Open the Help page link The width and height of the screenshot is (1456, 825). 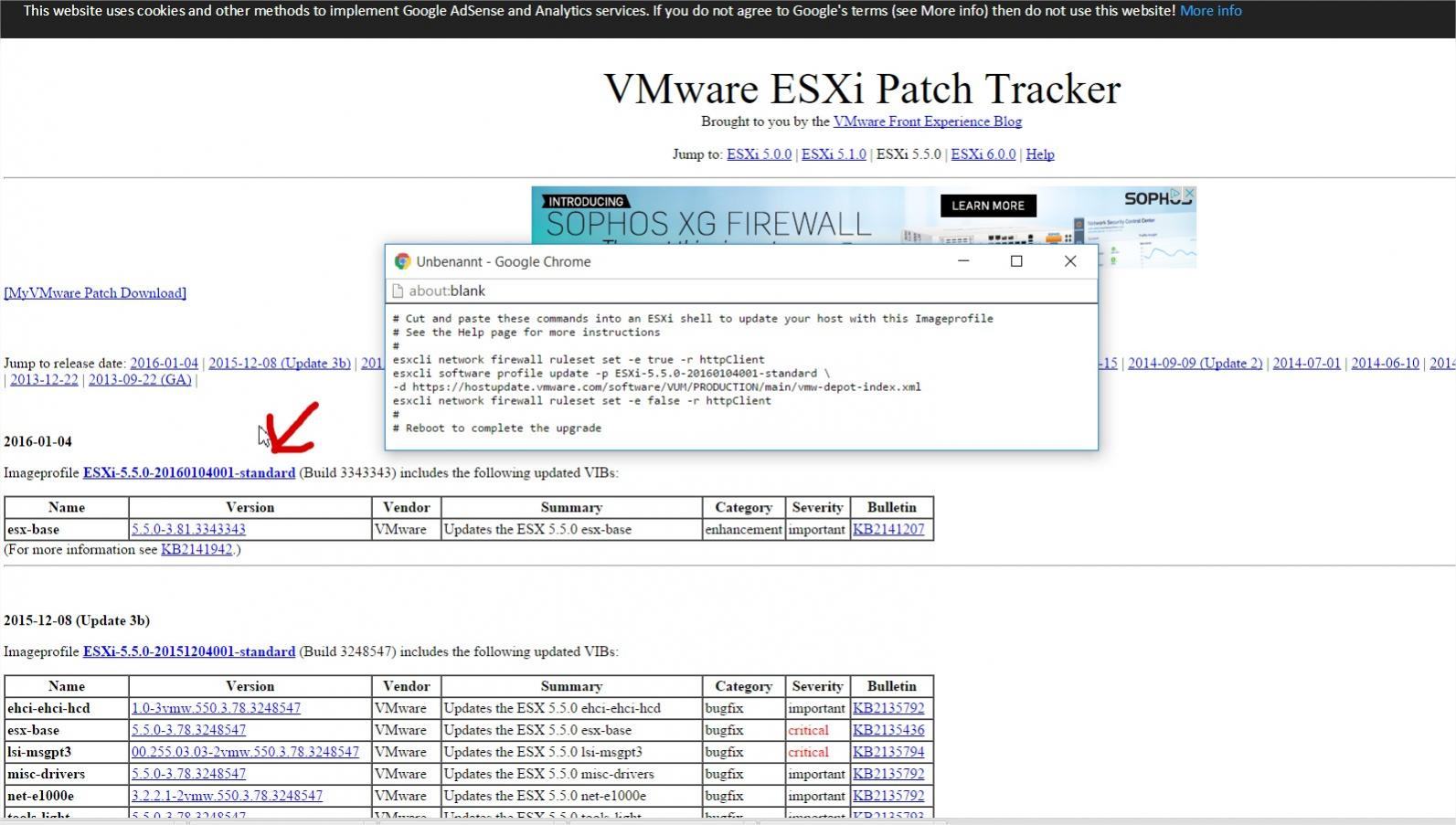click(1040, 154)
